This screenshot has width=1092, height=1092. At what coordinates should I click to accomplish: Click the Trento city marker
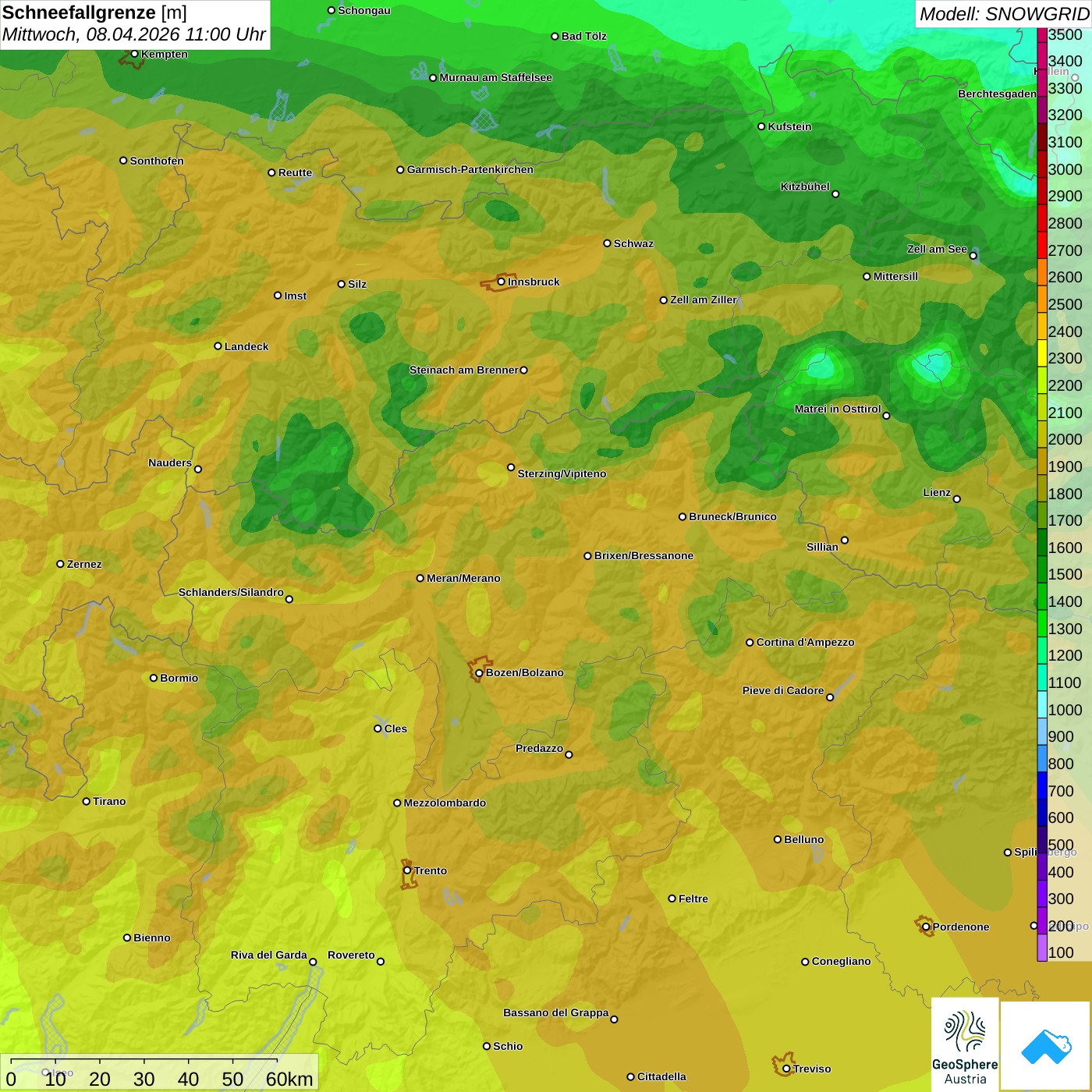click(x=407, y=870)
